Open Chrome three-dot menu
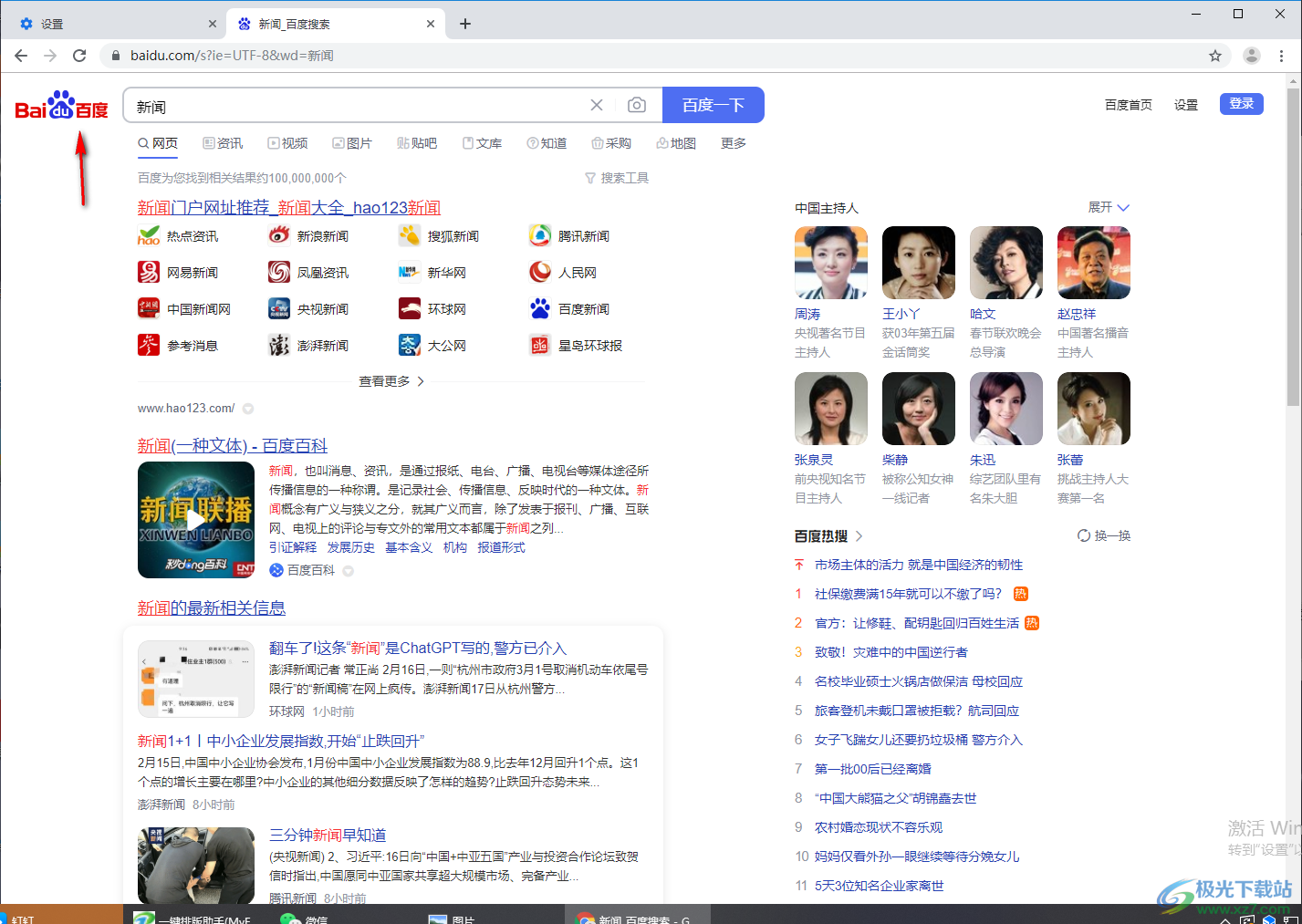1302x924 pixels. pyautogui.click(x=1282, y=56)
